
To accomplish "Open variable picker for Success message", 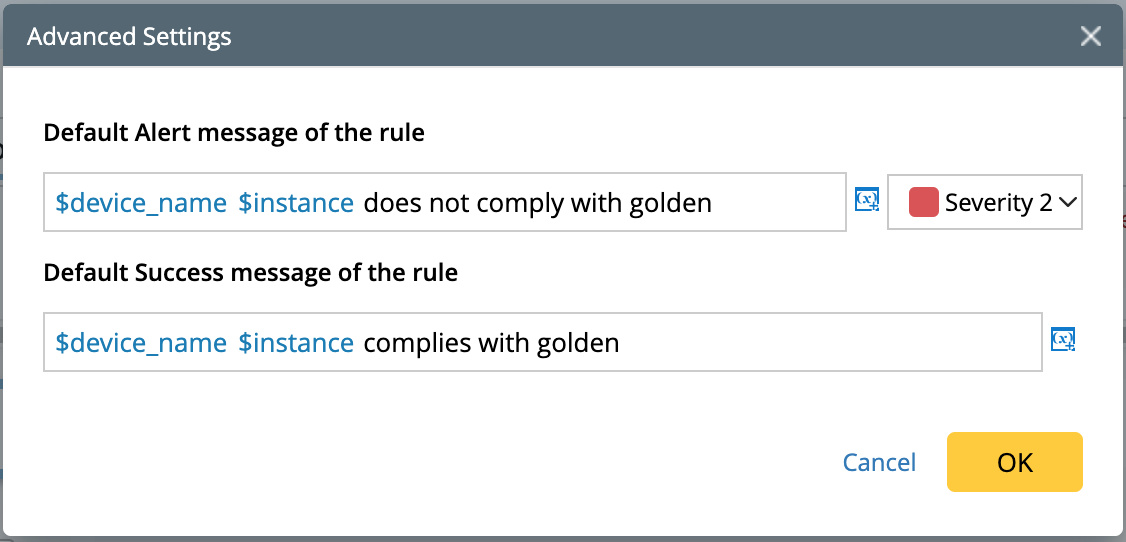I will pyautogui.click(x=1063, y=340).
